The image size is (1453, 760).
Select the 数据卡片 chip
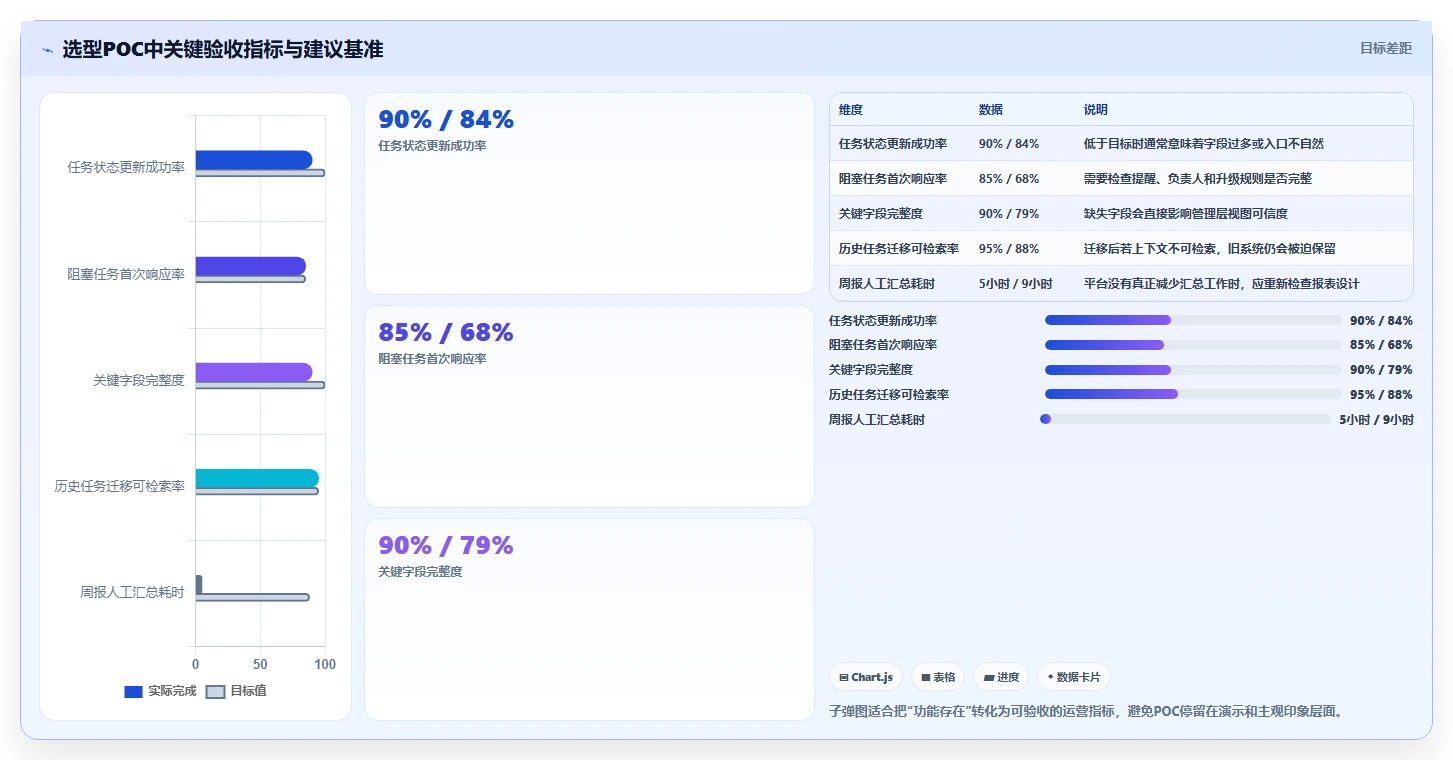tap(1074, 677)
